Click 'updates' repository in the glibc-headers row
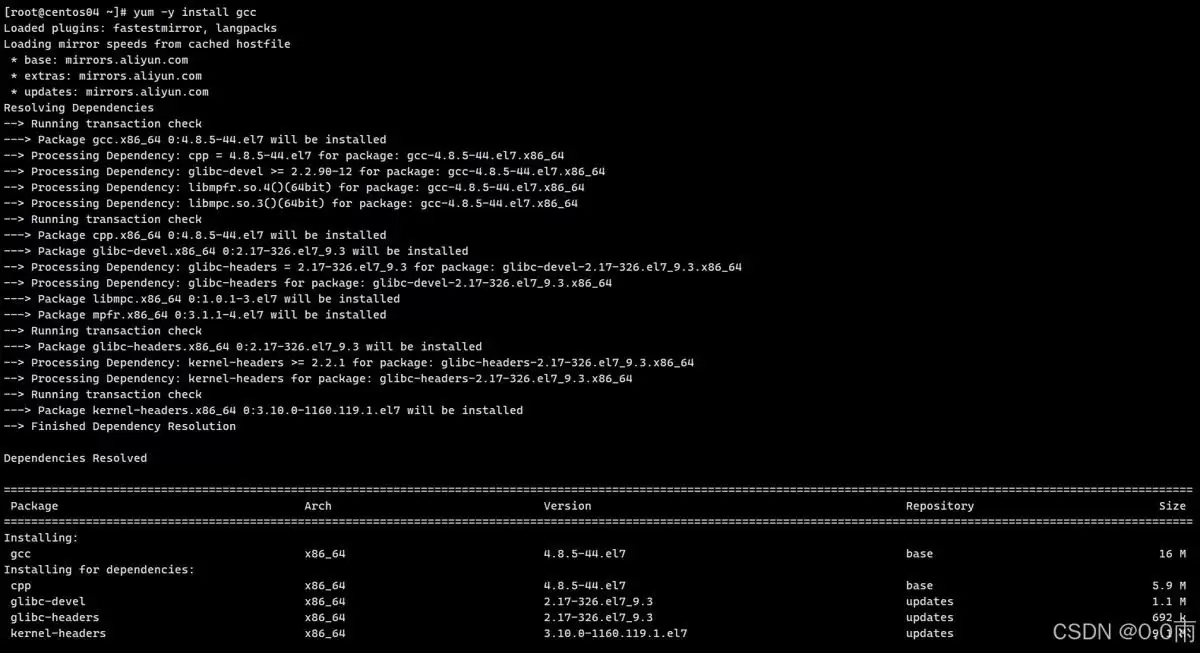The width and height of the screenshot is (1200, 653). coord(930,619)
